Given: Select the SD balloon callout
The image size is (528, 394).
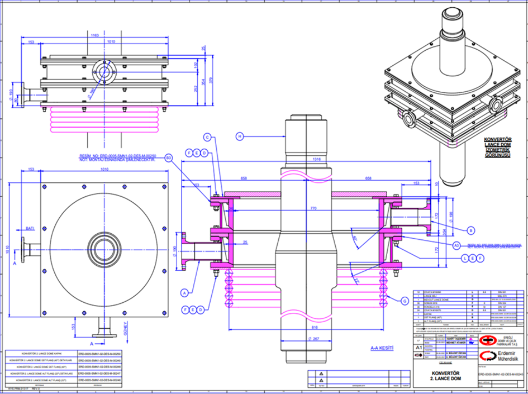Looking at the screenshot, I should coord(169,158).
